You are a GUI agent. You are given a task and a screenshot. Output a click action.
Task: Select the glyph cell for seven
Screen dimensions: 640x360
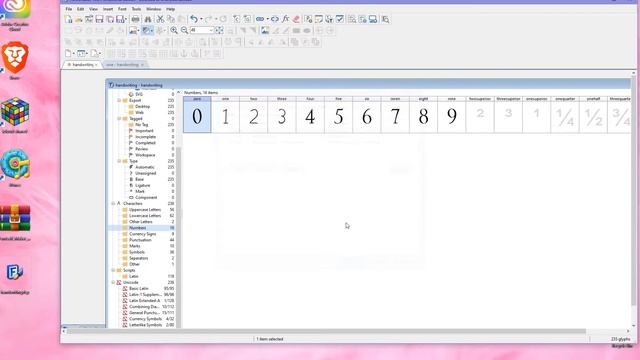coord(395,115)
